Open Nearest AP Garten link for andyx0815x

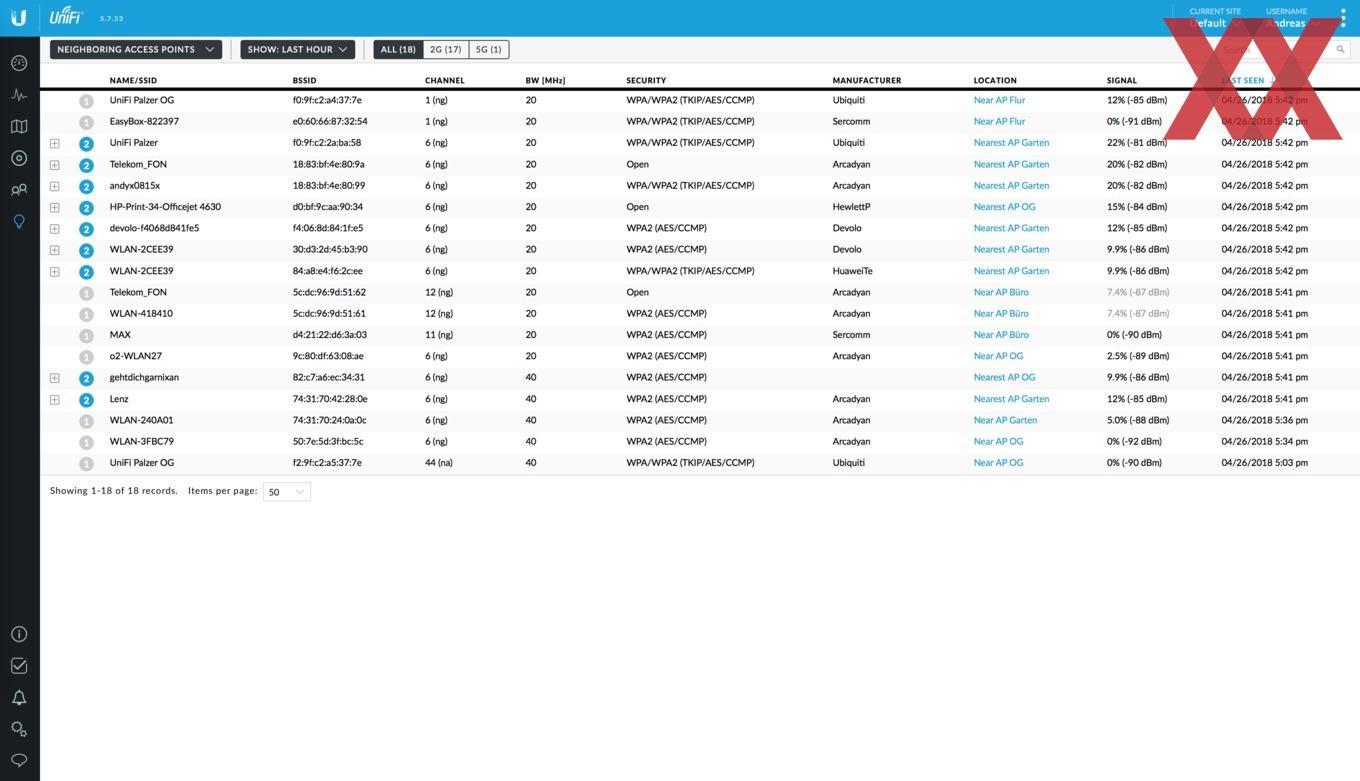point(1011,186)
